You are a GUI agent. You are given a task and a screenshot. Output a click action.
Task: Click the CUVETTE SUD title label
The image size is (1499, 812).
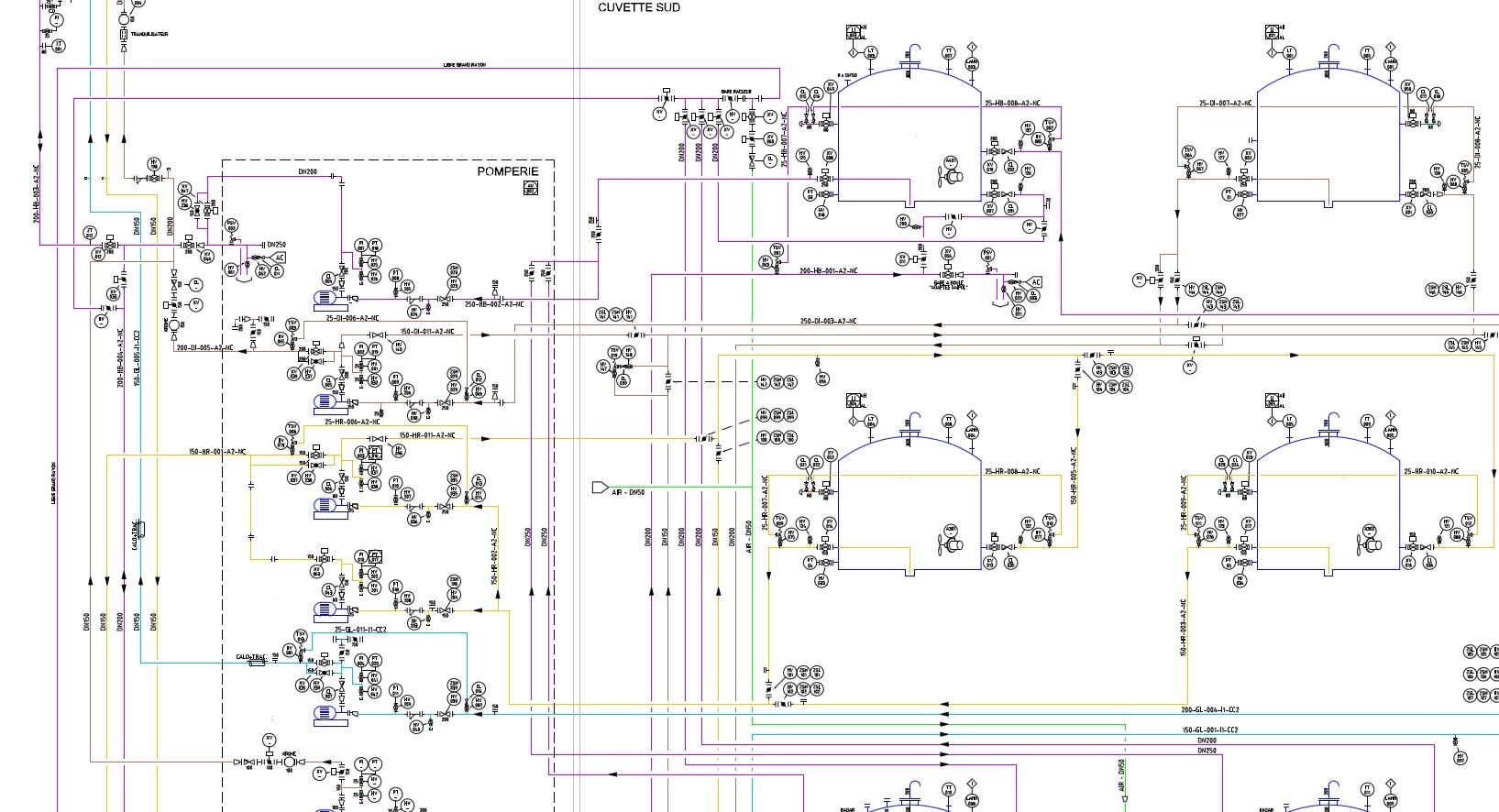pos(639,7)
